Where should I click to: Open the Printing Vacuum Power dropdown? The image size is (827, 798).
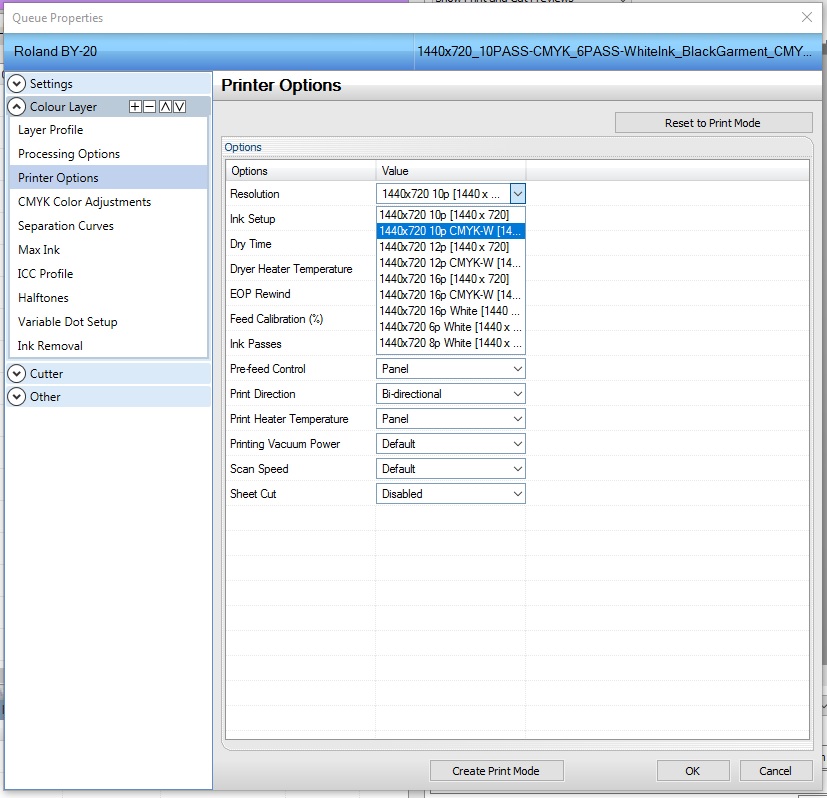[x=450, y=444]
